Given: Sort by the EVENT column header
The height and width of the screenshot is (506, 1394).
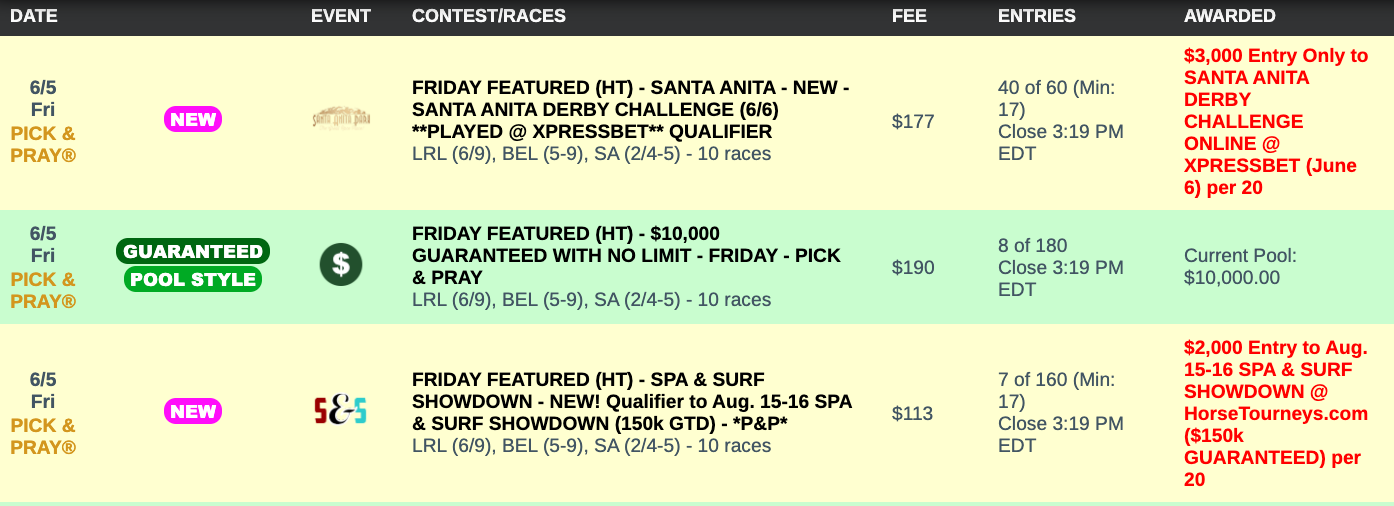Looking at the screenshot, I should 341,16.
